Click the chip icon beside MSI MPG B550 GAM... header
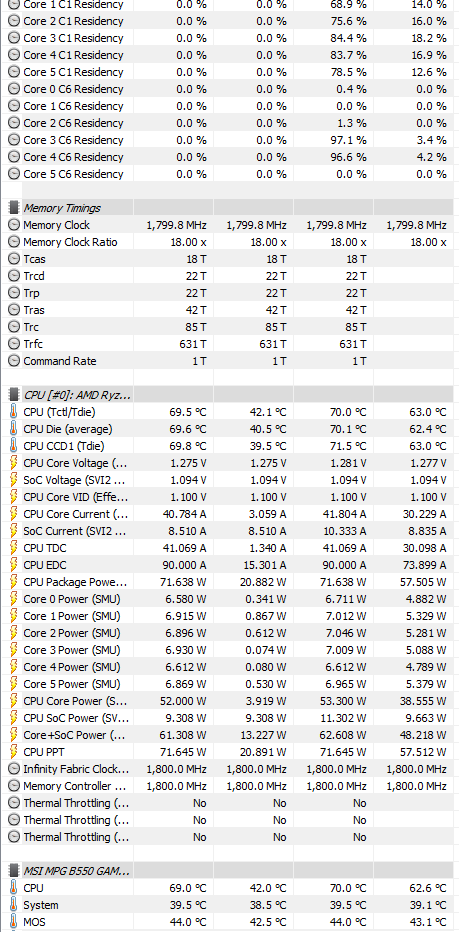Screen dimensions: 459x932 pos(14,871)
